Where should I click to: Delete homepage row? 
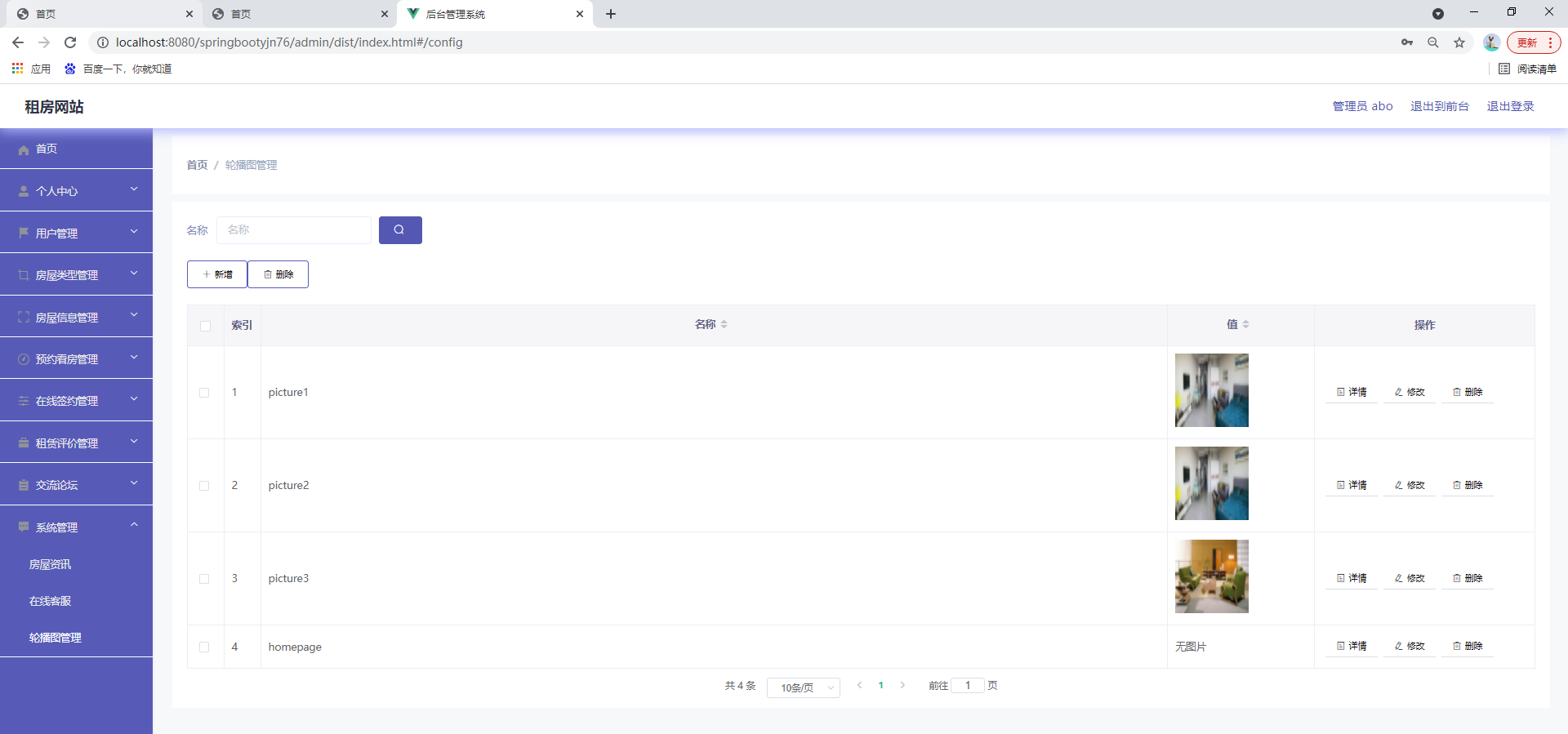tap(1468, 647)
